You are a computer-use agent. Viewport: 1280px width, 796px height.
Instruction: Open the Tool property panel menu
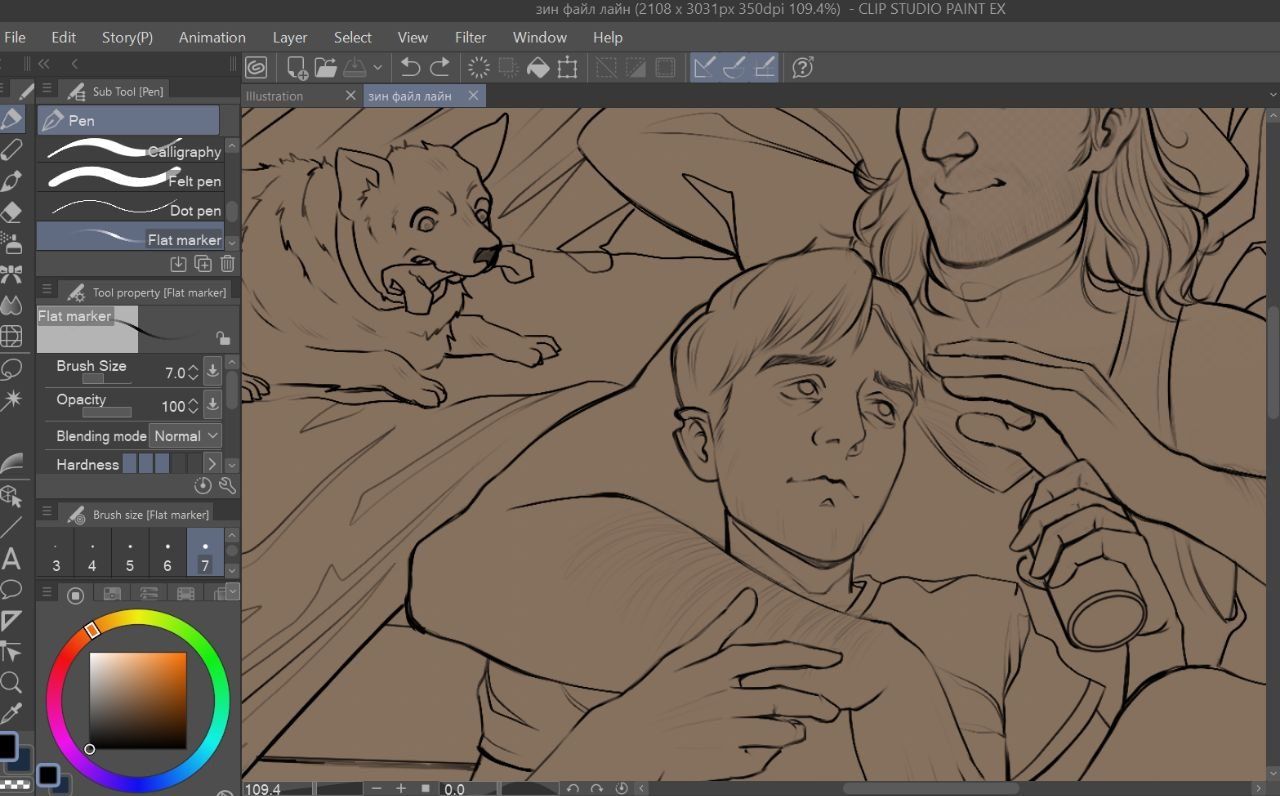pyautogui.click(x=47, y=290)
